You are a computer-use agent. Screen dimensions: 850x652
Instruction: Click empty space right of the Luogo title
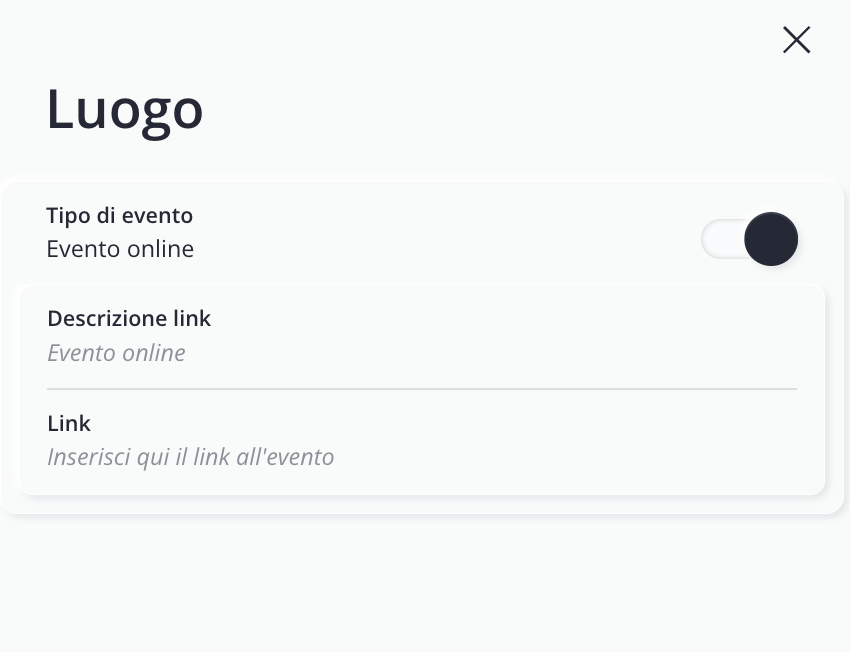pyautogui.click(x=480, y=108)
